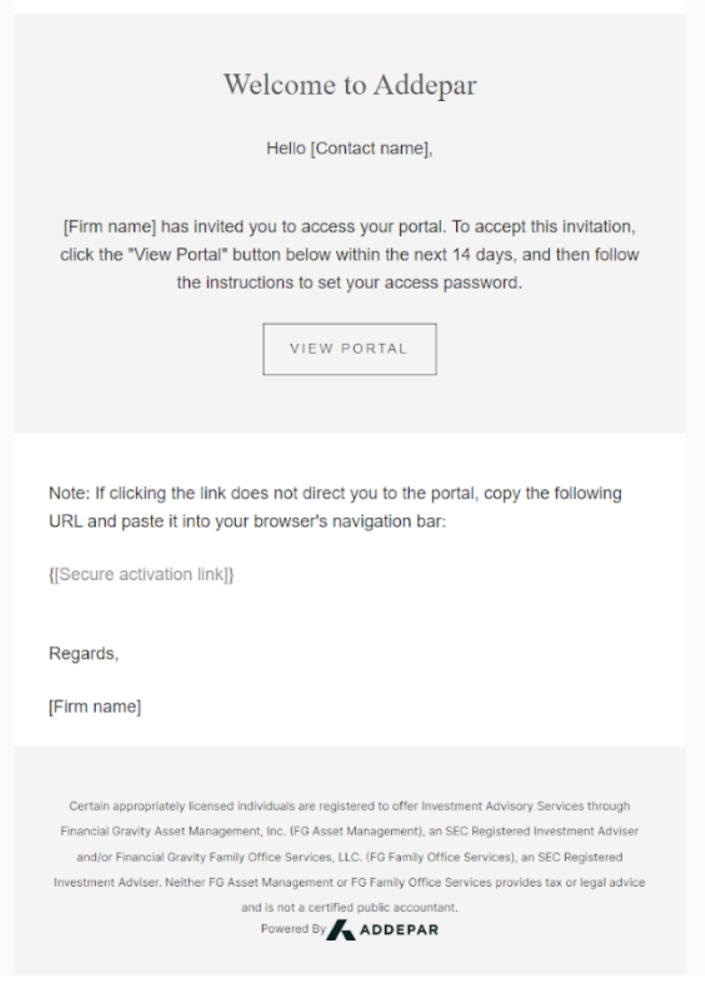Click the Addepar logo mark icon
This screenshot has height=981, width=705.
click(341, 930)
